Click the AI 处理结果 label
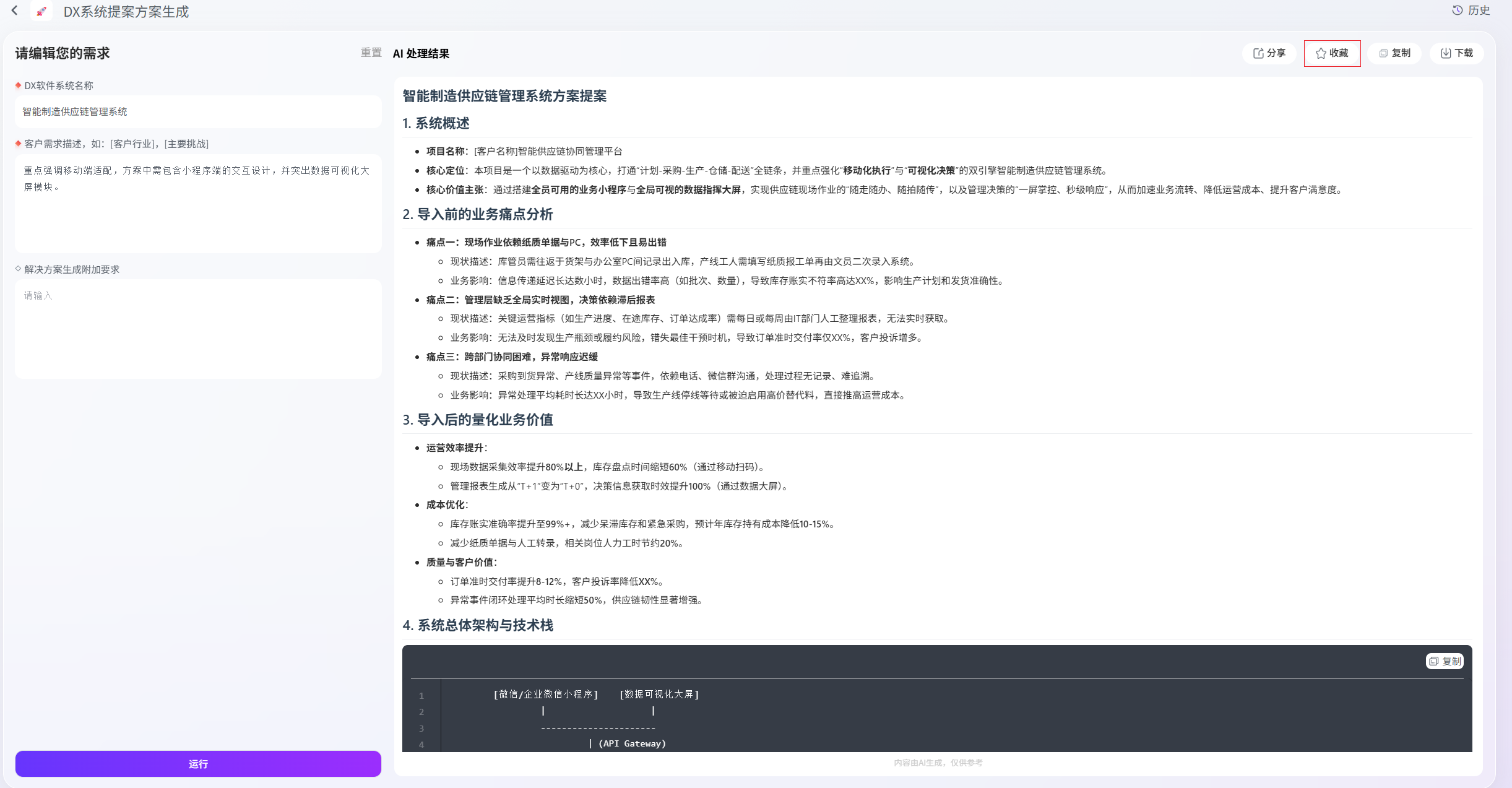The image size is (1512, 788). tap(421, 54)
